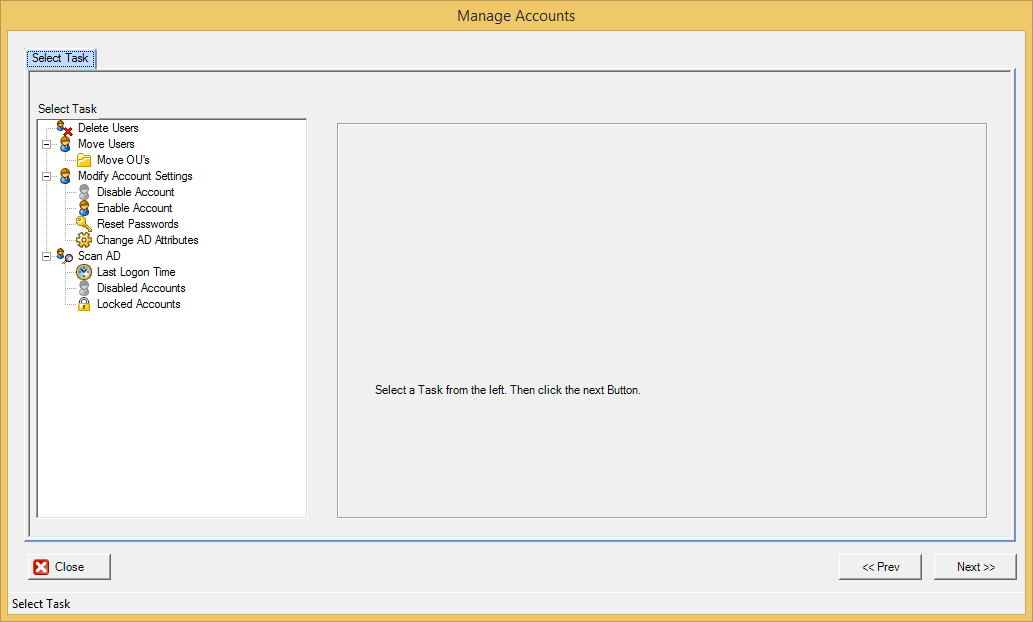
Task: Choose Modify Account Settings in the tree
Action: (x=135, y=176)
